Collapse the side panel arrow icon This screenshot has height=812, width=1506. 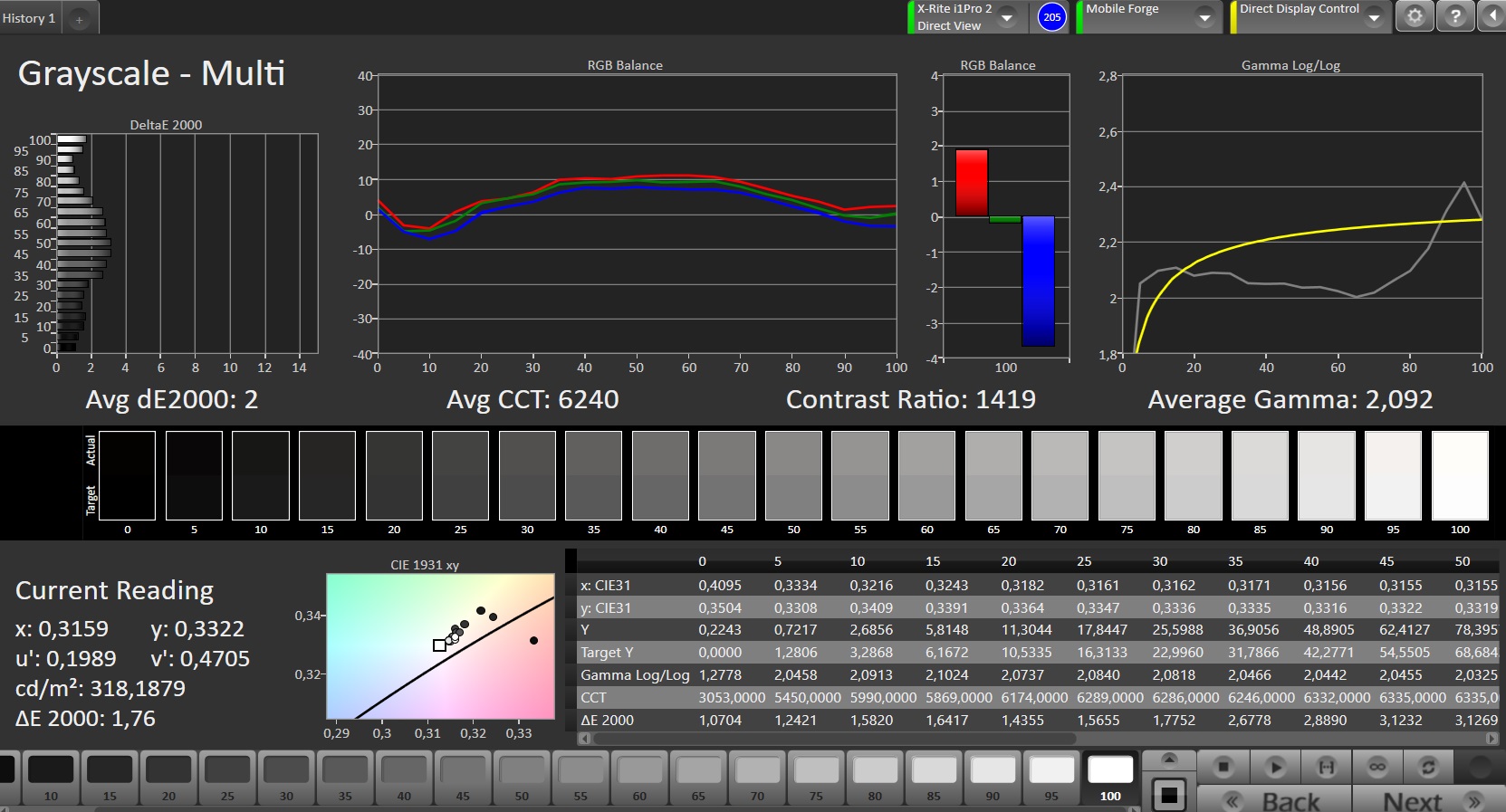click(x=1492, y=17)
